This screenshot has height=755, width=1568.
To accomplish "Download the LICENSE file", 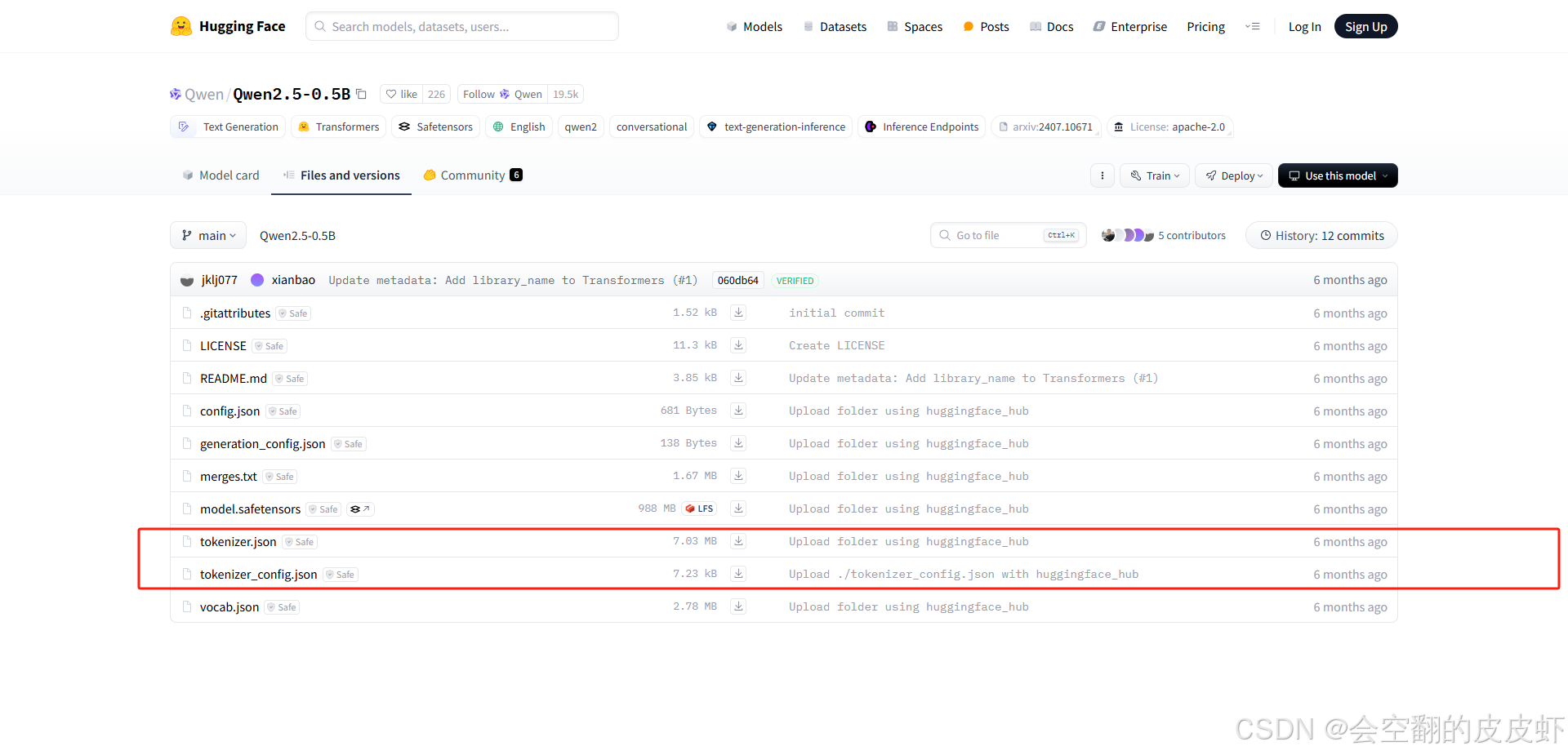I will pos(738,345).
